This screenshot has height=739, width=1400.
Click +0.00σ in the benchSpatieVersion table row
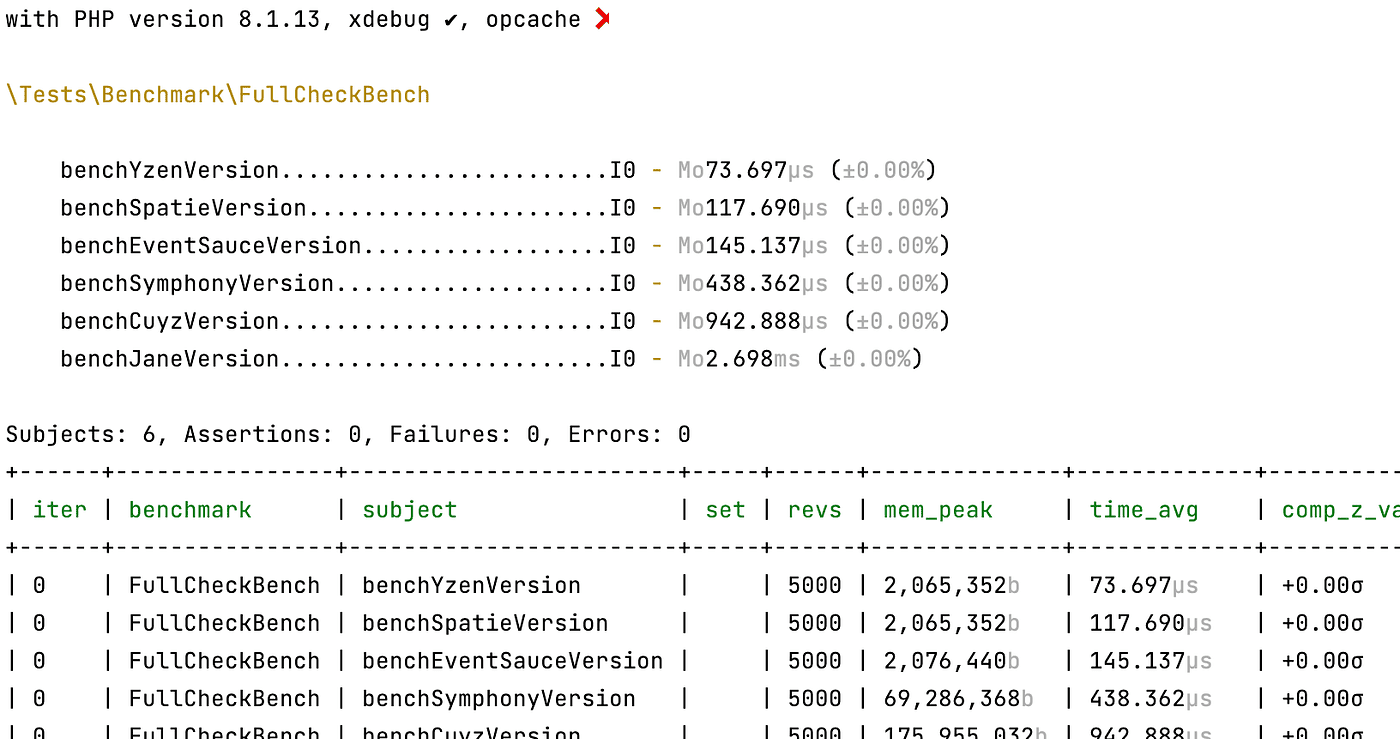(x=1323, y=623)
